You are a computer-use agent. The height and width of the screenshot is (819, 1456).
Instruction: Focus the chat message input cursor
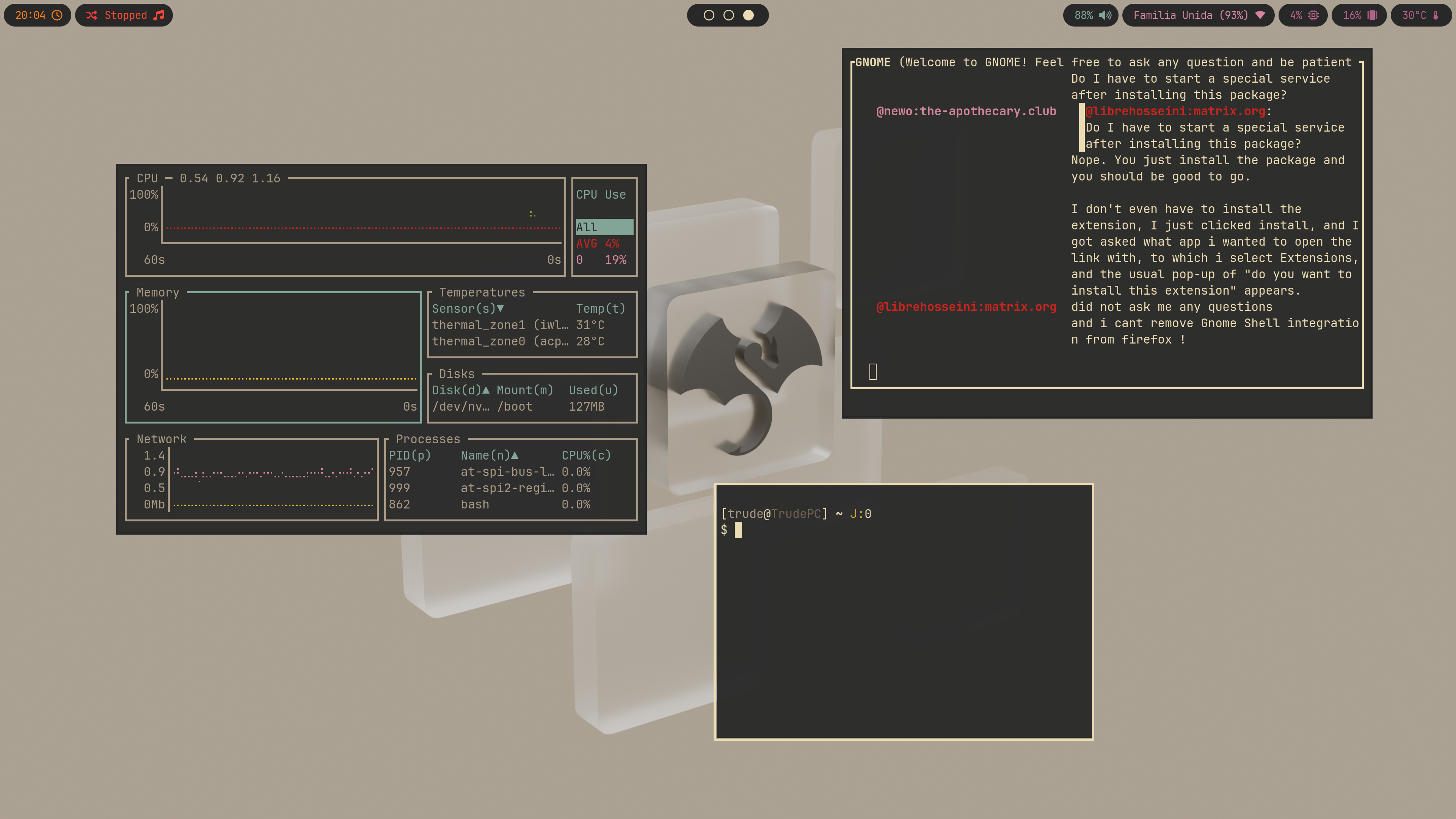873,372
